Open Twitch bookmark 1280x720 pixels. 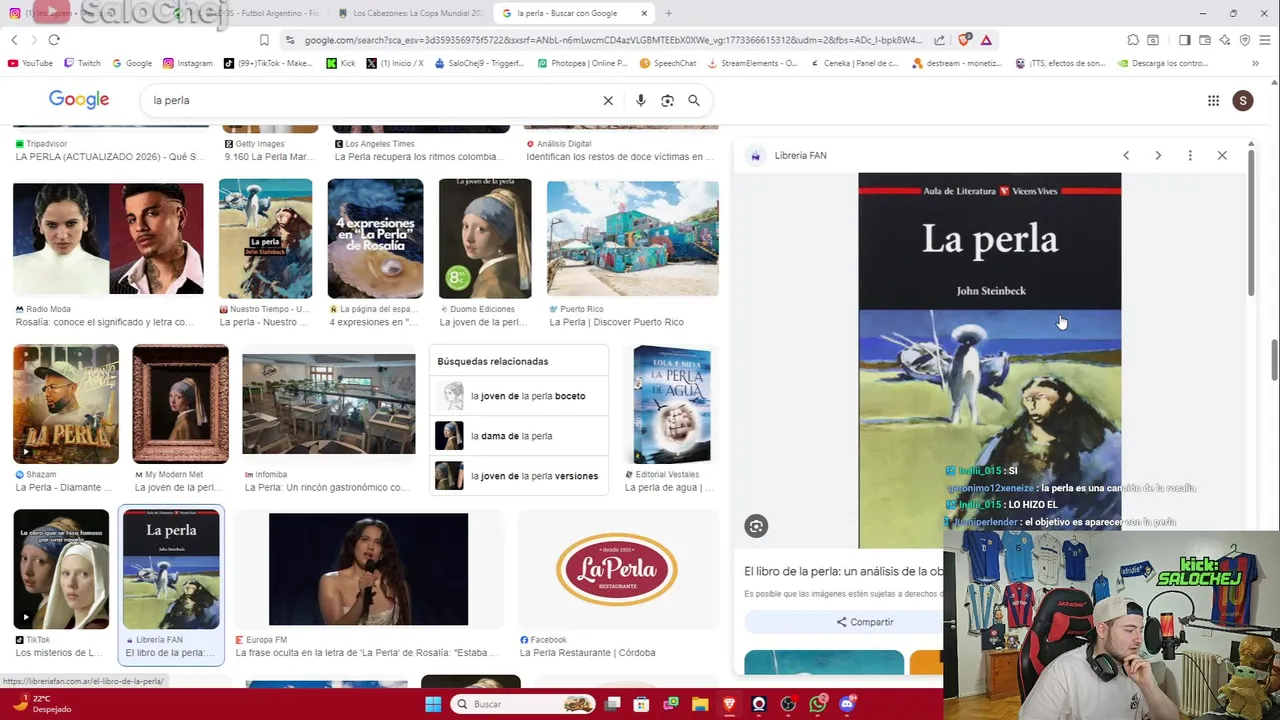point(82,63)
